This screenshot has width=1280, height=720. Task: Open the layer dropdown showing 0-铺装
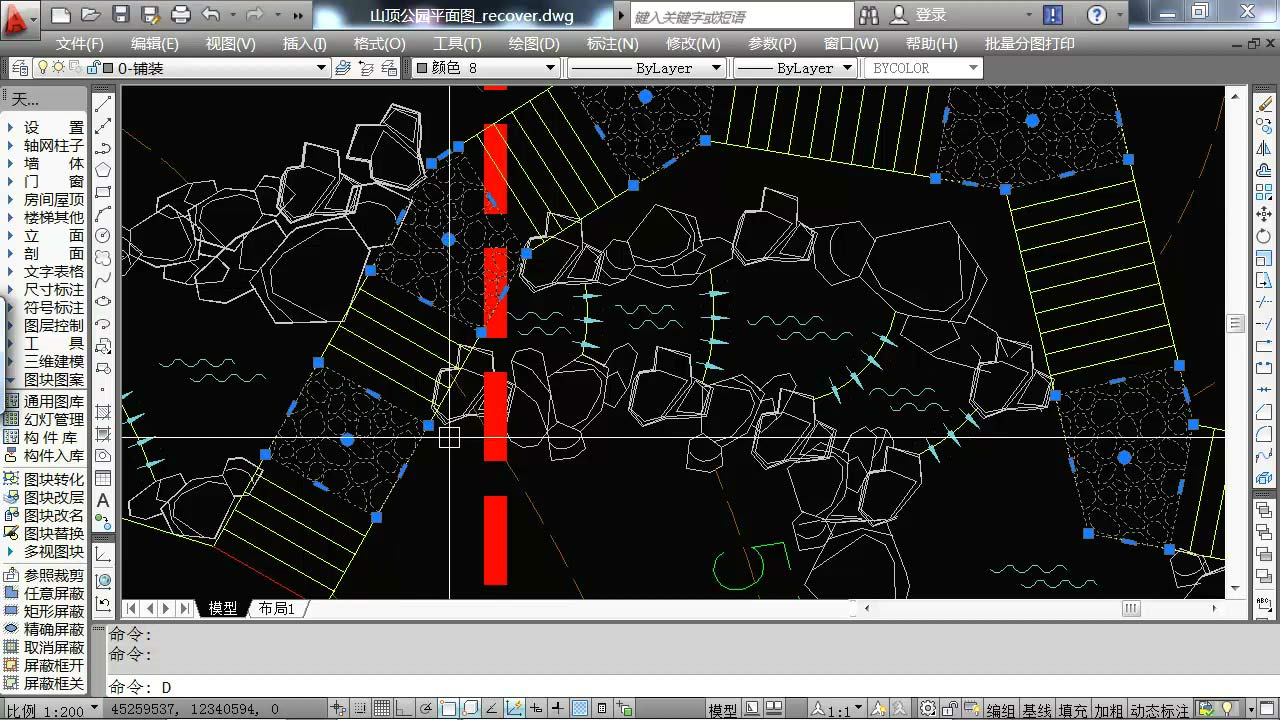(x=182, y=68)
